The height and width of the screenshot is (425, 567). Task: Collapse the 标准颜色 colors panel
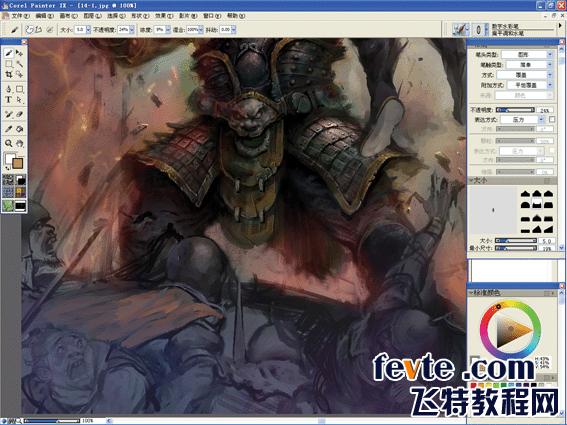click(472, 293)
